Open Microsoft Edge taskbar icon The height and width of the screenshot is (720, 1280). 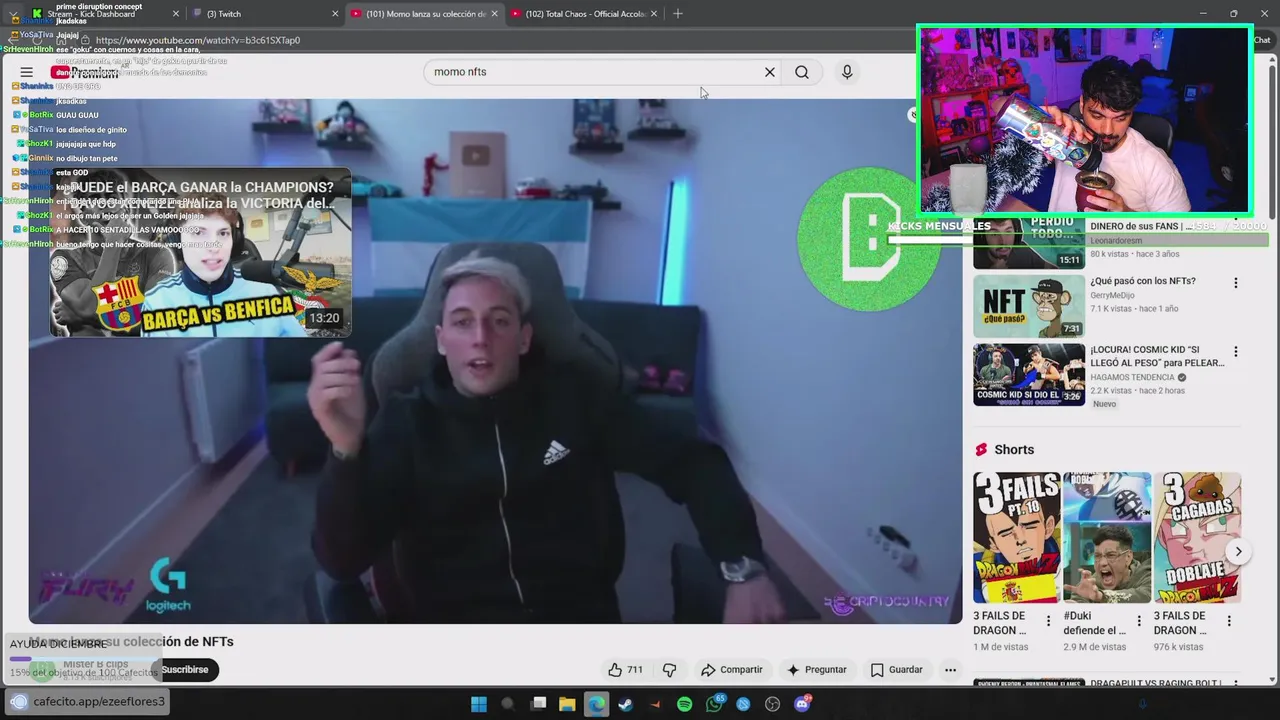click(596, 704)
